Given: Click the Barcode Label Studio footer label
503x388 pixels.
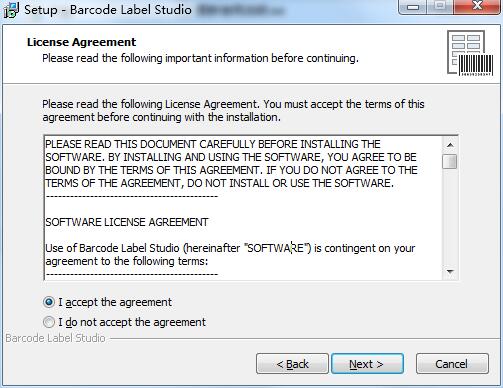Looking at the screenshot, I should 55,338.
